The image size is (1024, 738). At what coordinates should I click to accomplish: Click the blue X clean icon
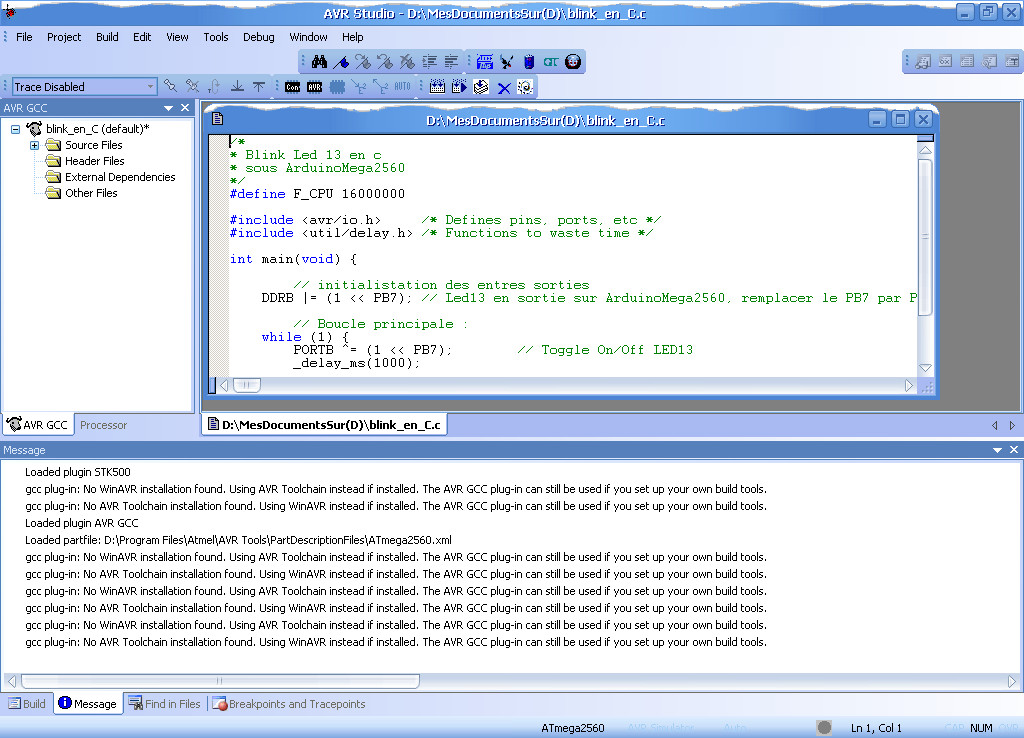click(503, 87)
